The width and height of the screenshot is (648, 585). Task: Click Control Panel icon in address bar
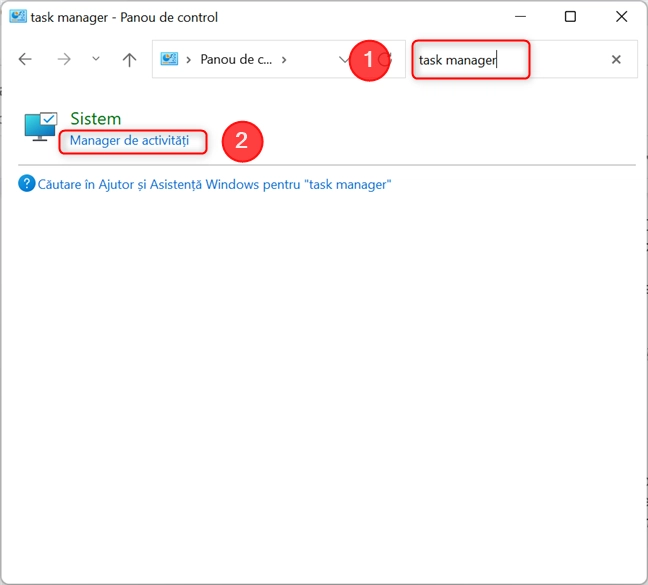(x=169, y=59)
